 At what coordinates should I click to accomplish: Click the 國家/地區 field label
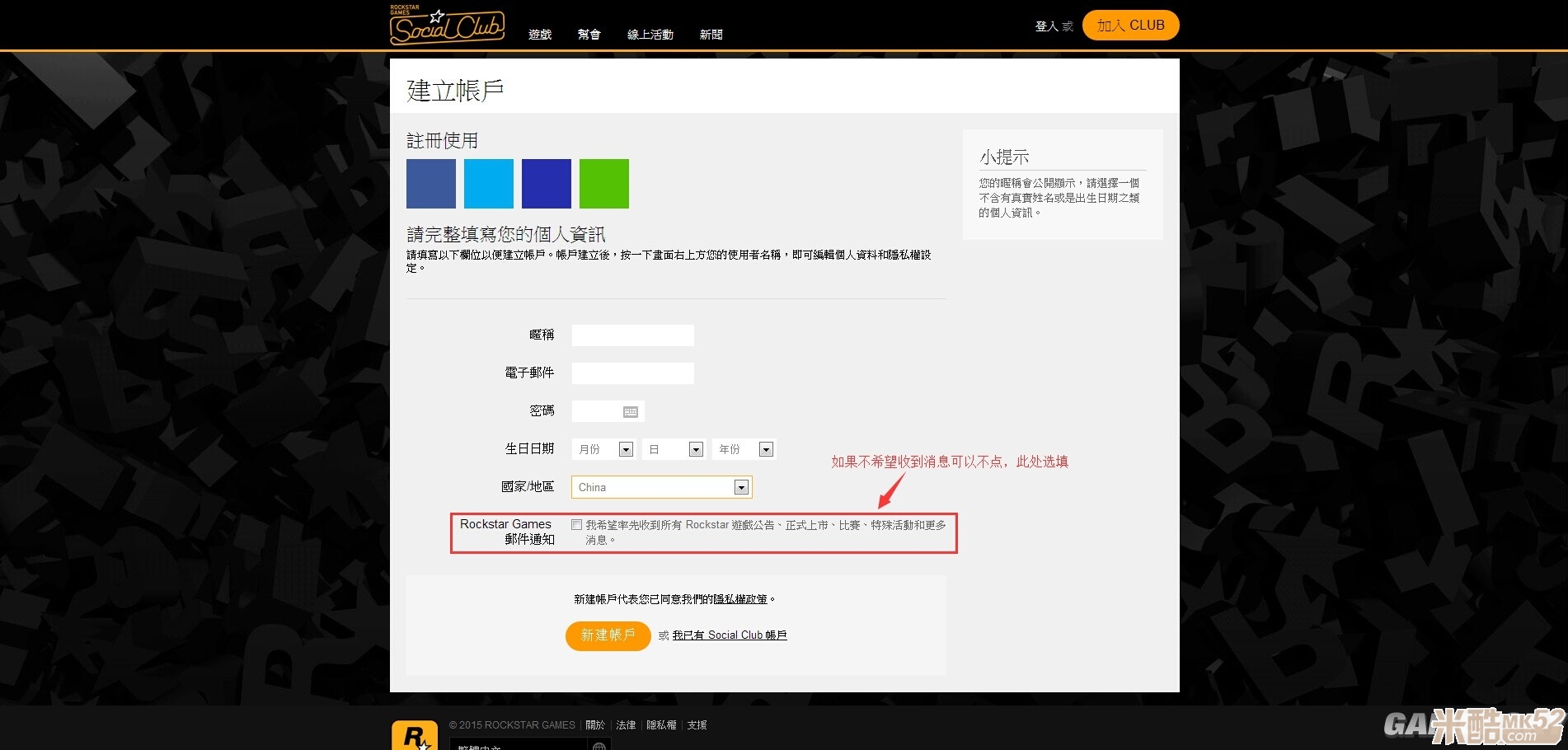tap(528, 486)
